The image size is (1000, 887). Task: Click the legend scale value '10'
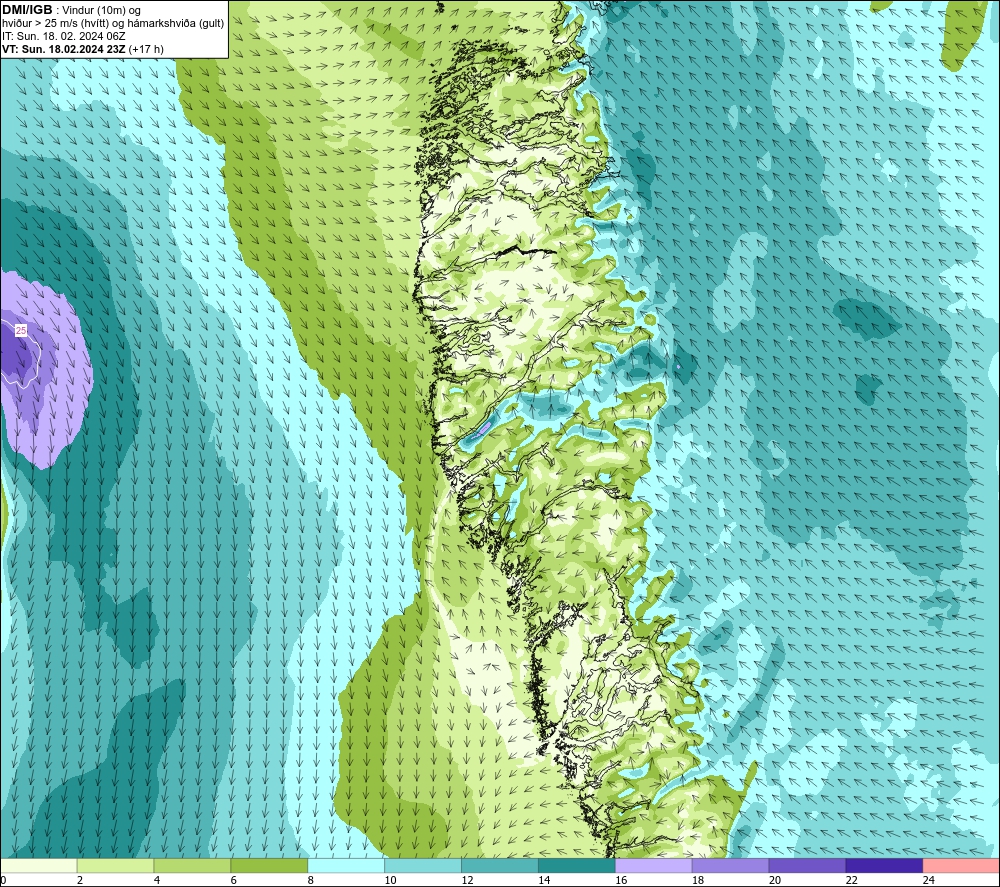[x=390, y=880]
